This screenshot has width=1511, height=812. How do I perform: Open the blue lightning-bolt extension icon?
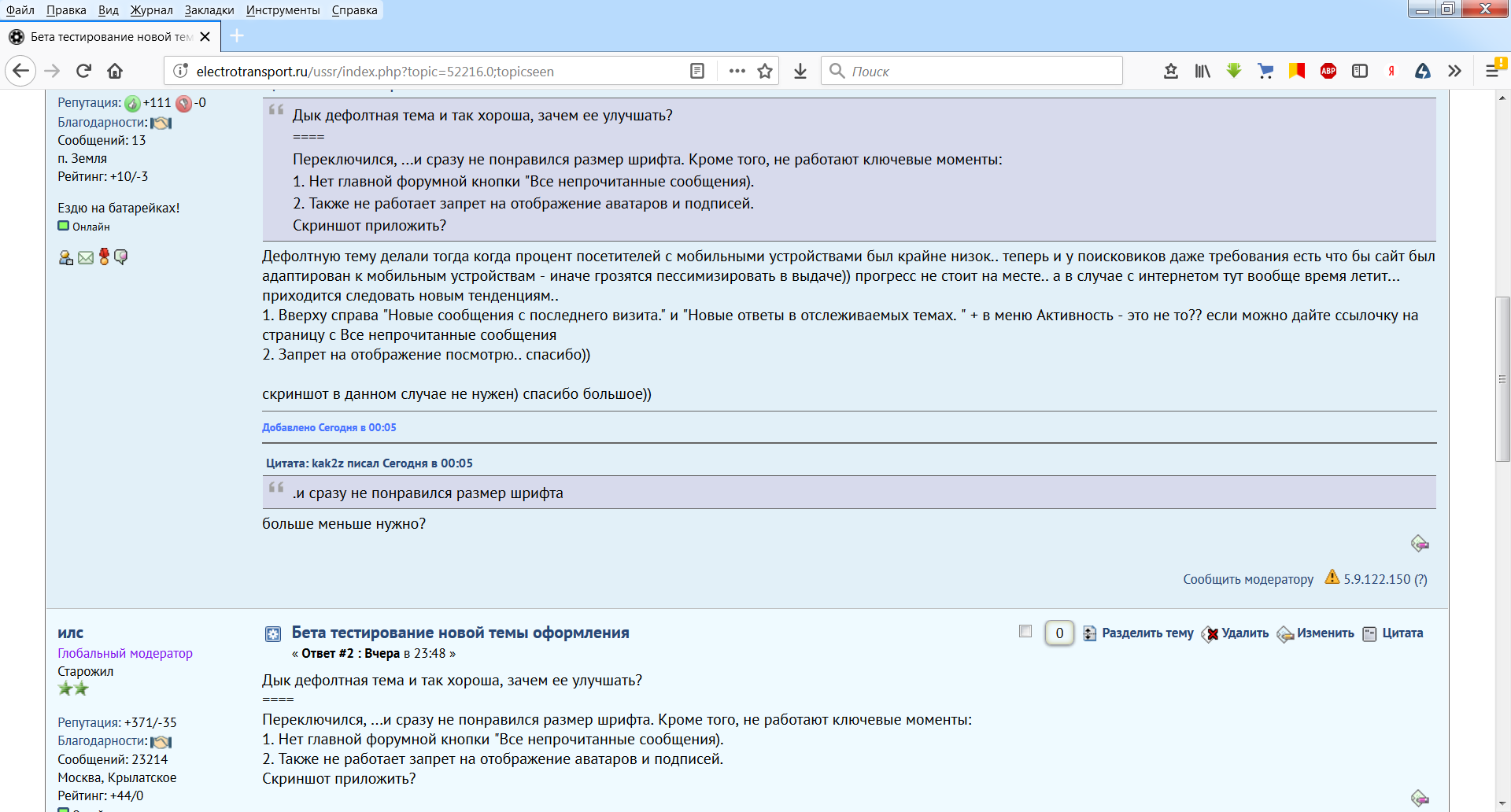click(1423, 71)
